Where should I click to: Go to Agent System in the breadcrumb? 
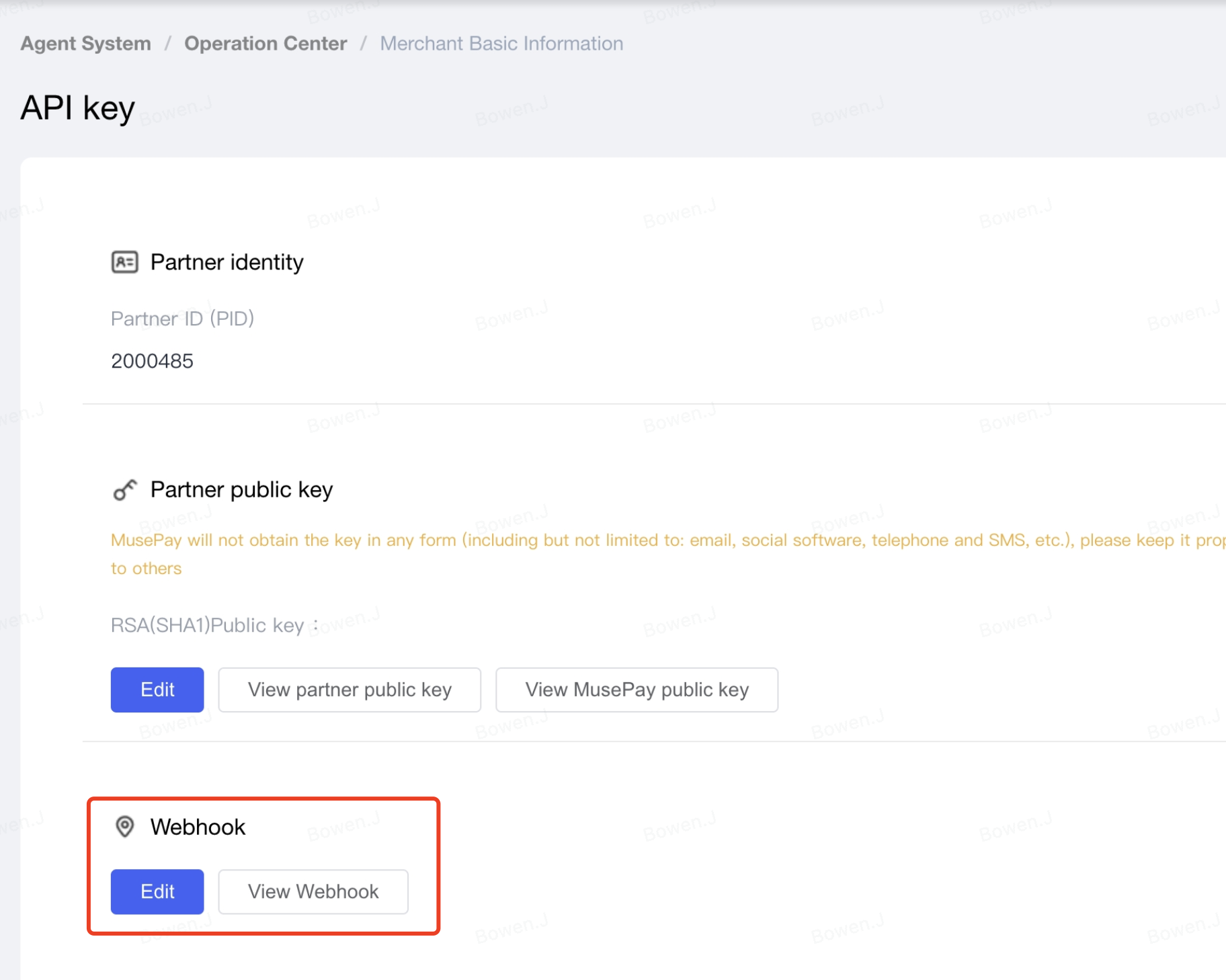point(86,44)
